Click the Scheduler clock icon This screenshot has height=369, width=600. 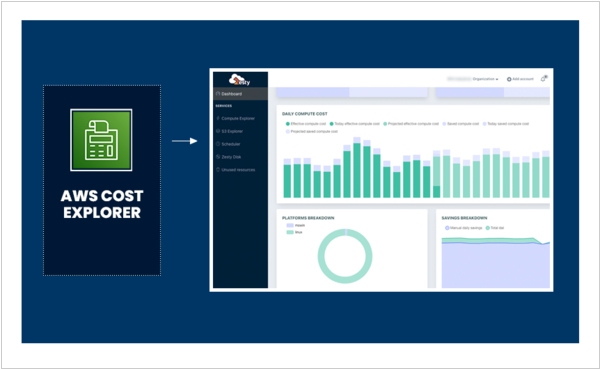coord(218,144)
